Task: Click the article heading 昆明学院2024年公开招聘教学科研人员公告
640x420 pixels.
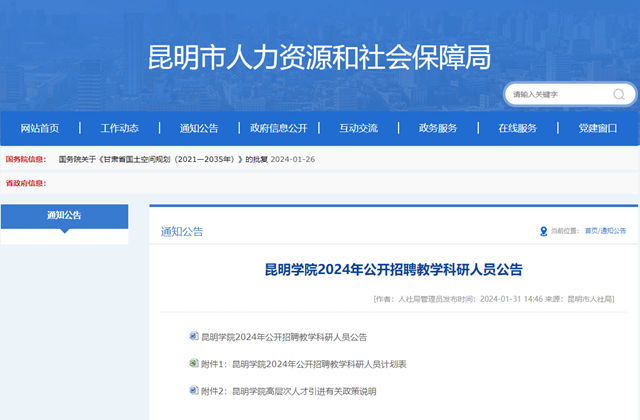Action: point(394,270)
